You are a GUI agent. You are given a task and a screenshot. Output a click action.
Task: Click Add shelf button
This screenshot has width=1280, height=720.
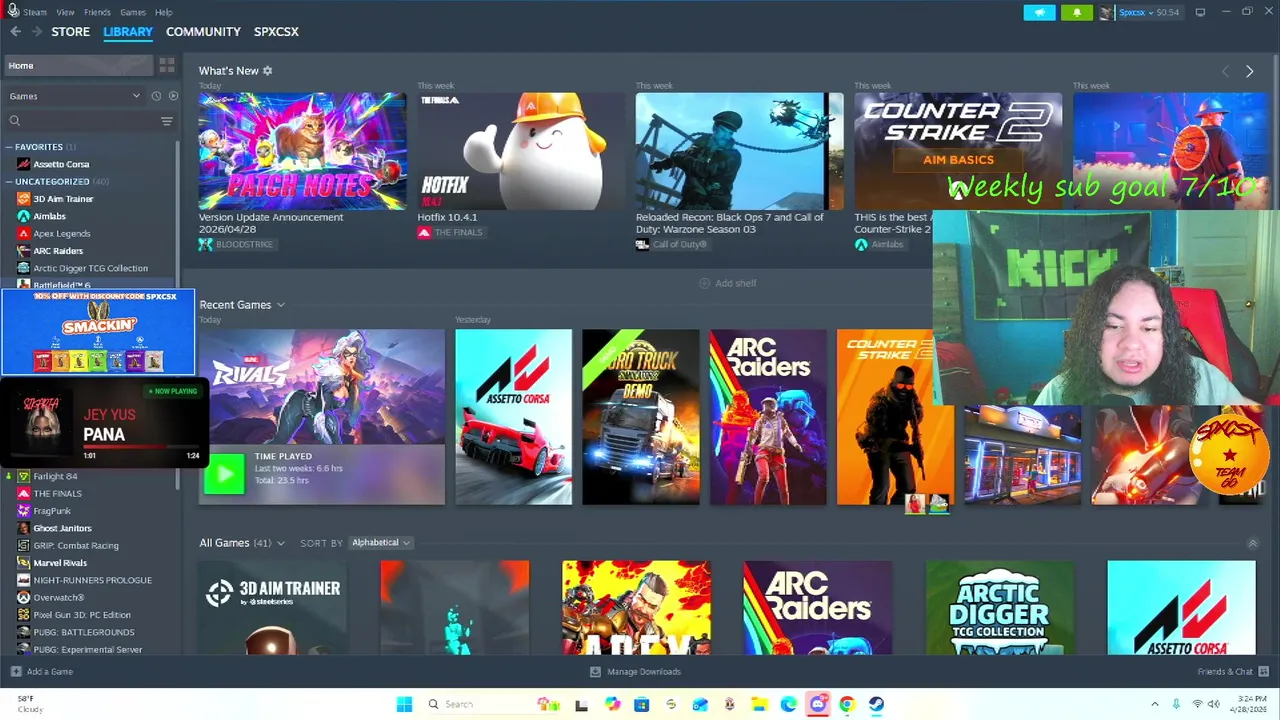[727, 283]
